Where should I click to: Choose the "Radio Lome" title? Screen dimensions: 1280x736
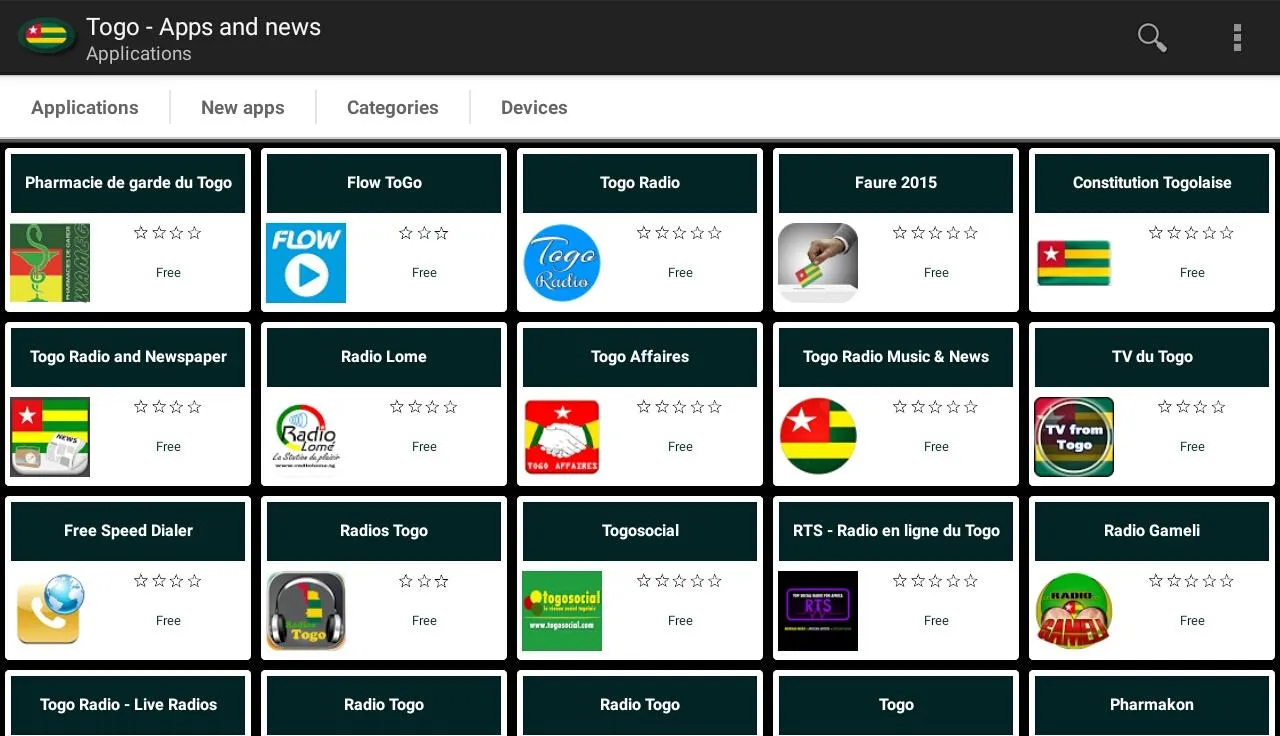pos(384,357)
